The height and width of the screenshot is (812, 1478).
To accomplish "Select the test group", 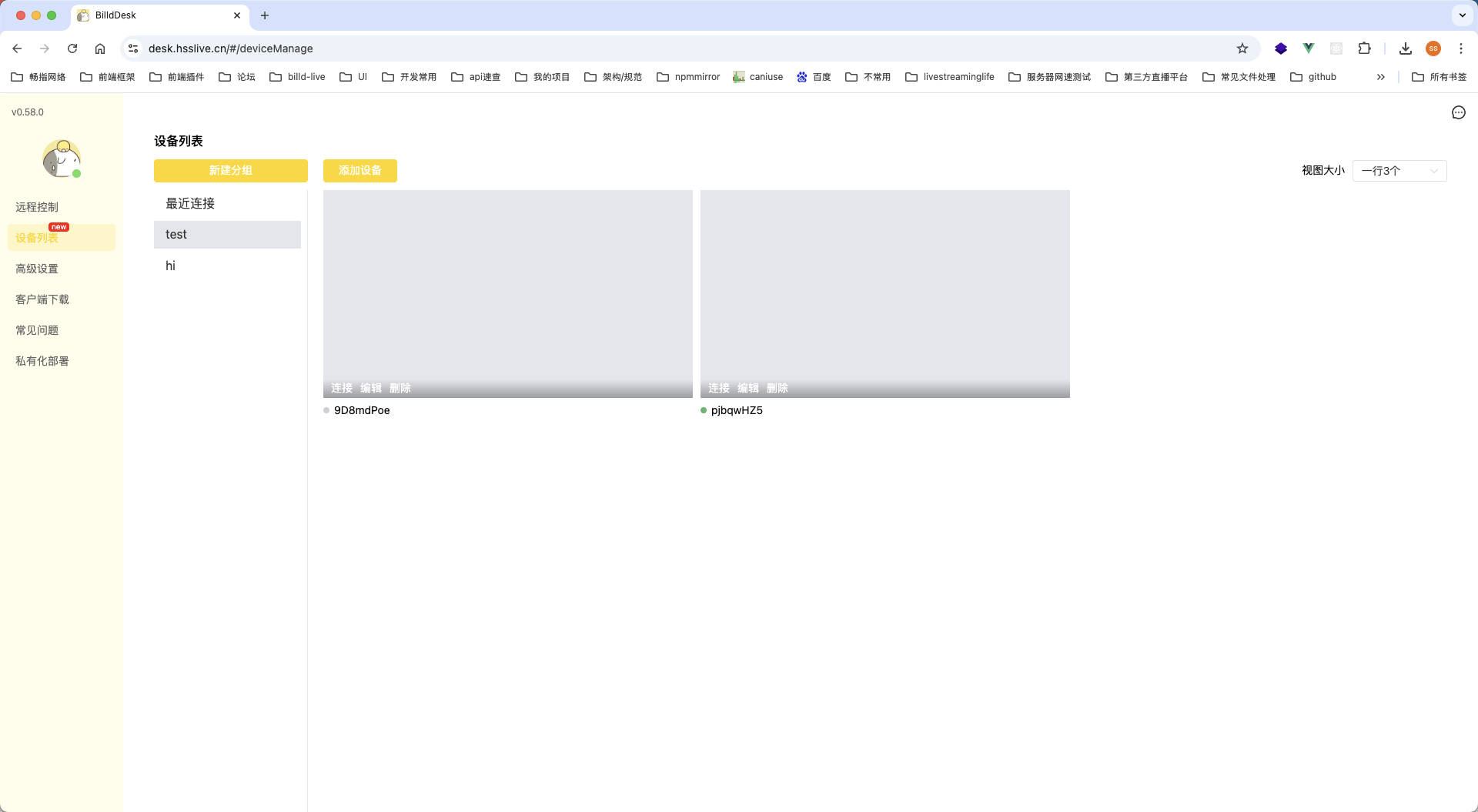I will point(227,235).
